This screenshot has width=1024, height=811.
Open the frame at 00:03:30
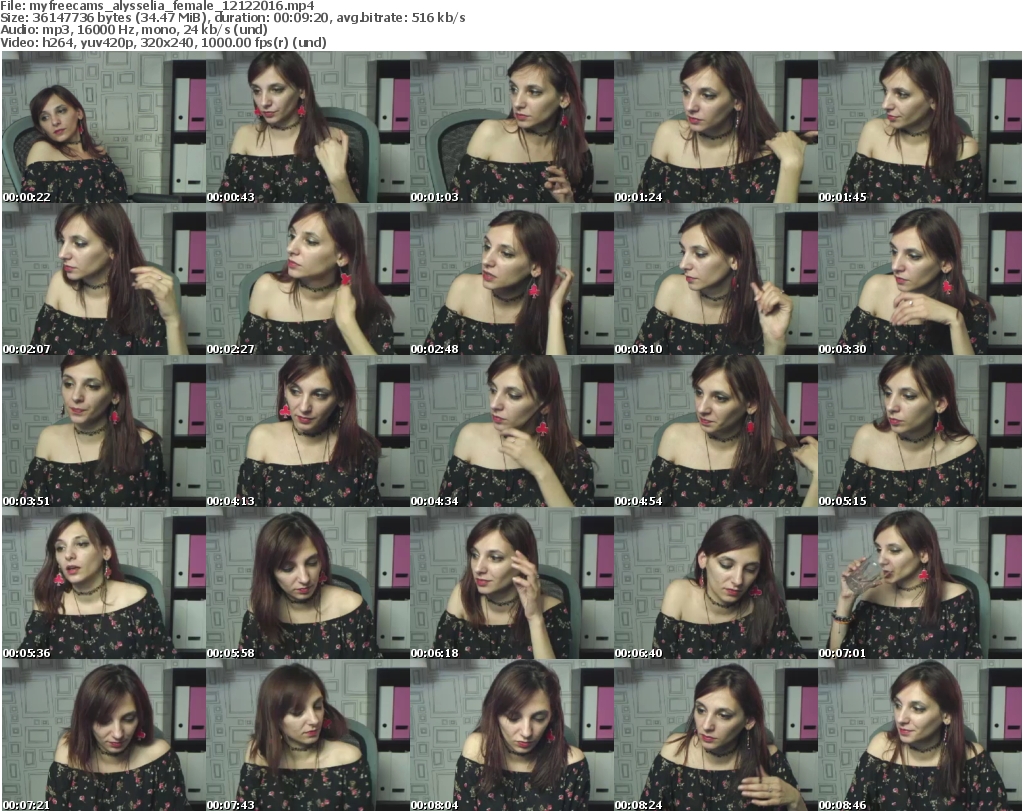click(x=920, y=279)
